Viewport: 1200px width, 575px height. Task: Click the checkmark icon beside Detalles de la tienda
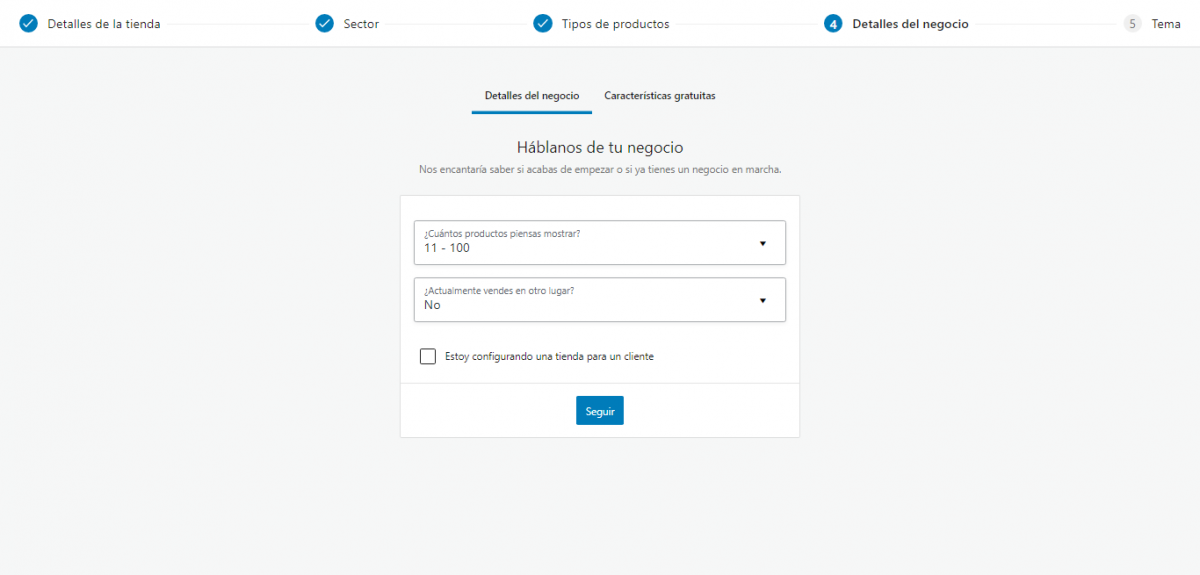[28, 24]
